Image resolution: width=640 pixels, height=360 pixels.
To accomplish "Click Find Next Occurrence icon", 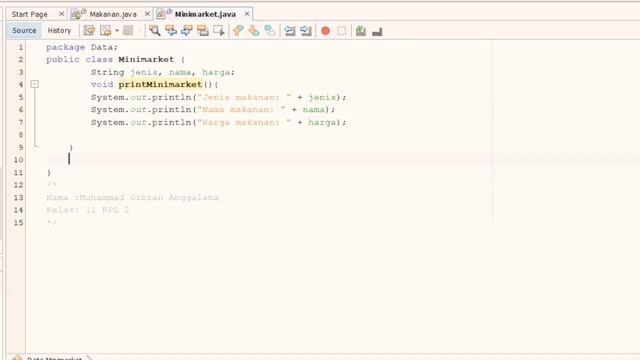I will [187, 31].
